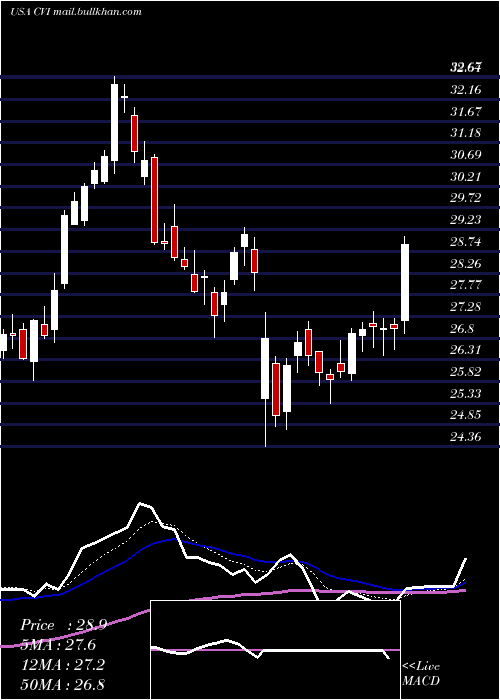Image resolution: width=500 pixels, height=700 pixels.
Task: Click the 24.85 price axis label
Action: point(466,415)
